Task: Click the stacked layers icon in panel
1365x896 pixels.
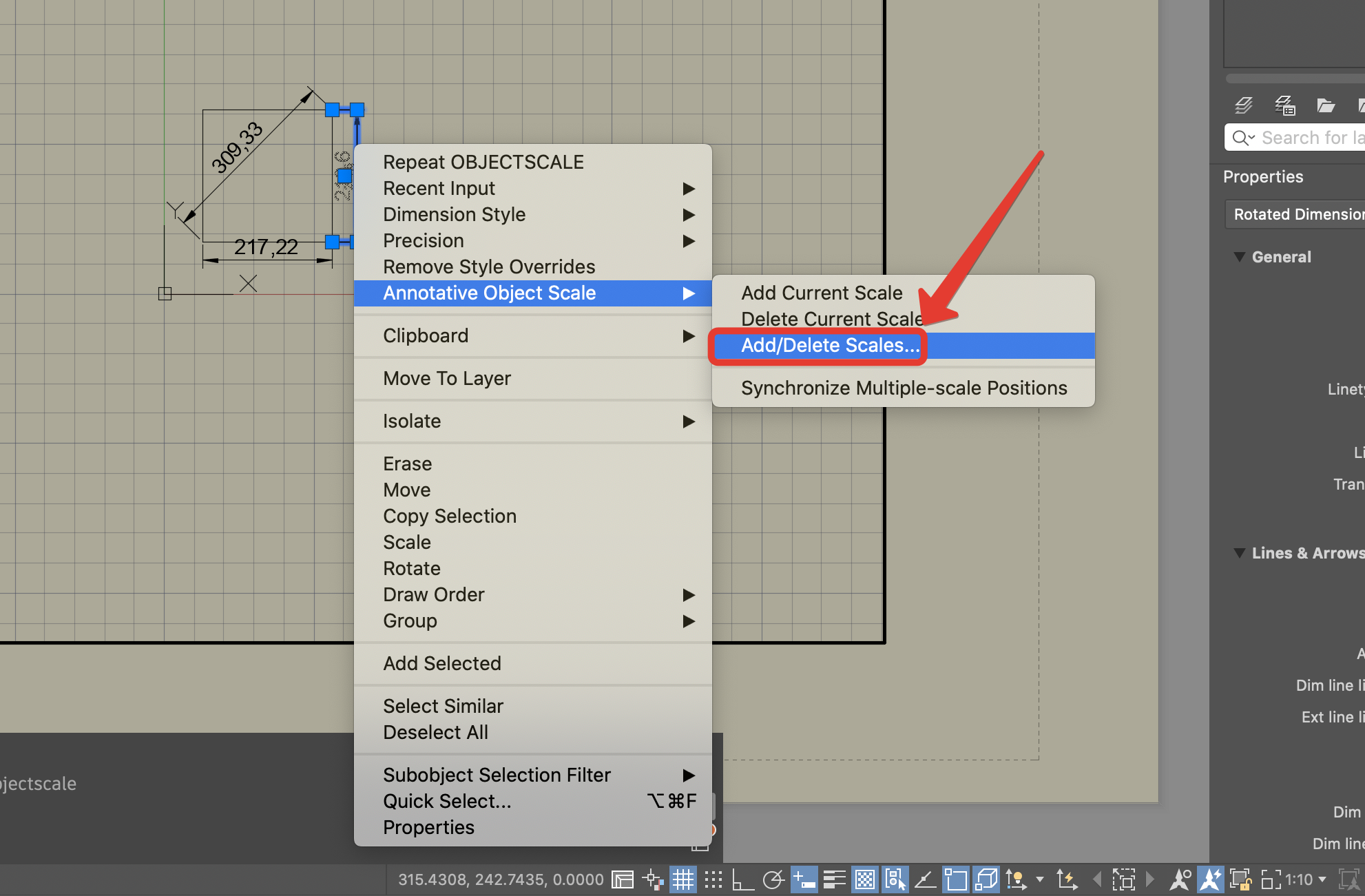Action: 1244,105
